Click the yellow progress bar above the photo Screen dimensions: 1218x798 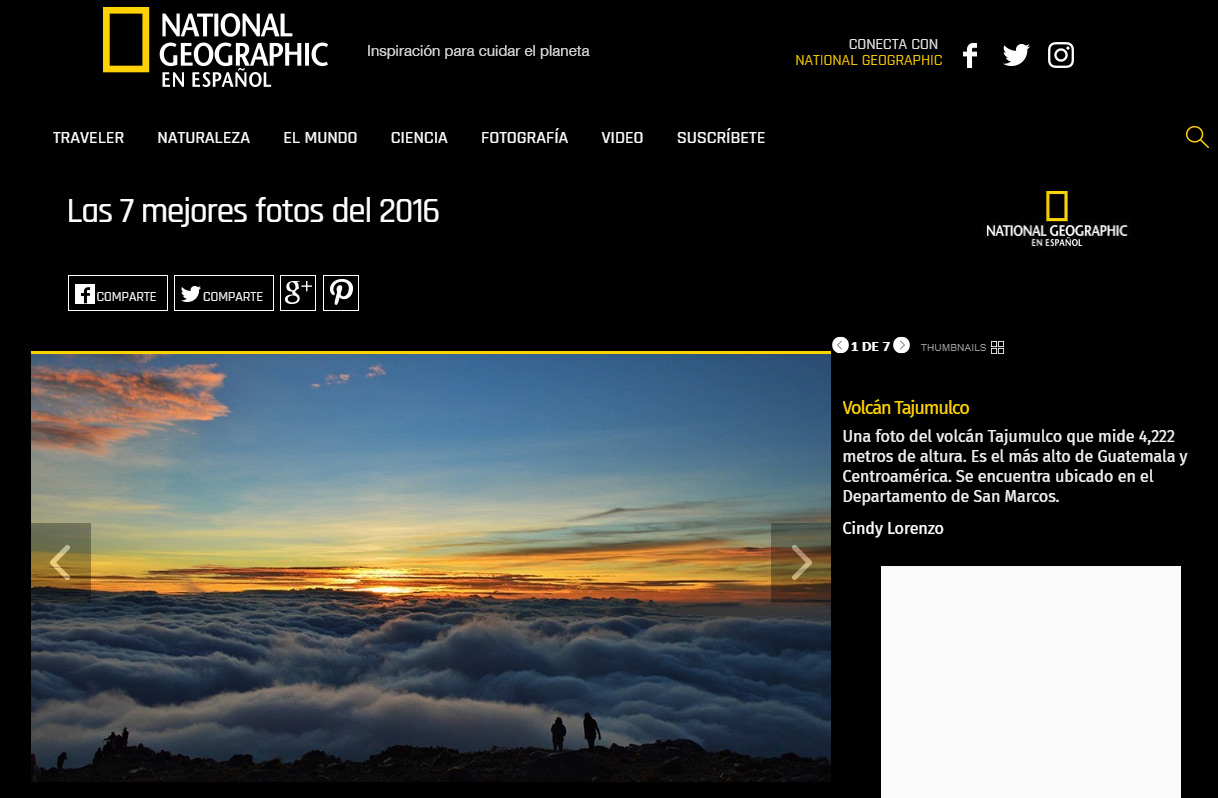(431, 352)
